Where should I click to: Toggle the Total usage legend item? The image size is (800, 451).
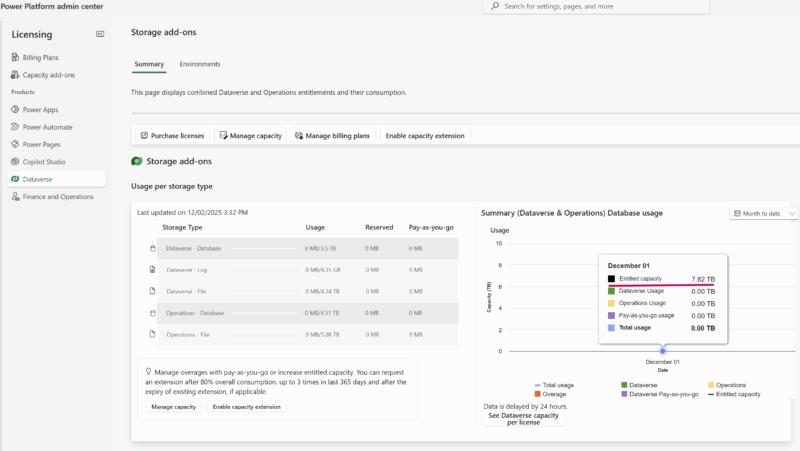click(x=556, y=385)
